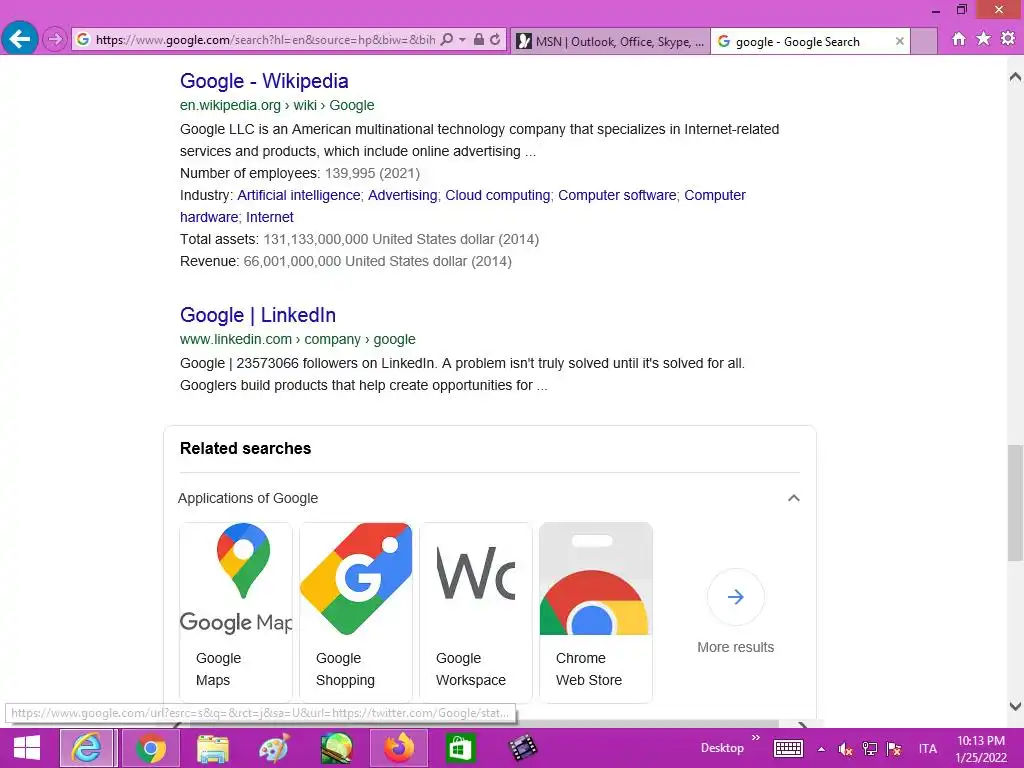1024x768 pixels.
Task: Expand the Desktop toolbar chevron
Action: pyautogui.click(x=756, y=738)
